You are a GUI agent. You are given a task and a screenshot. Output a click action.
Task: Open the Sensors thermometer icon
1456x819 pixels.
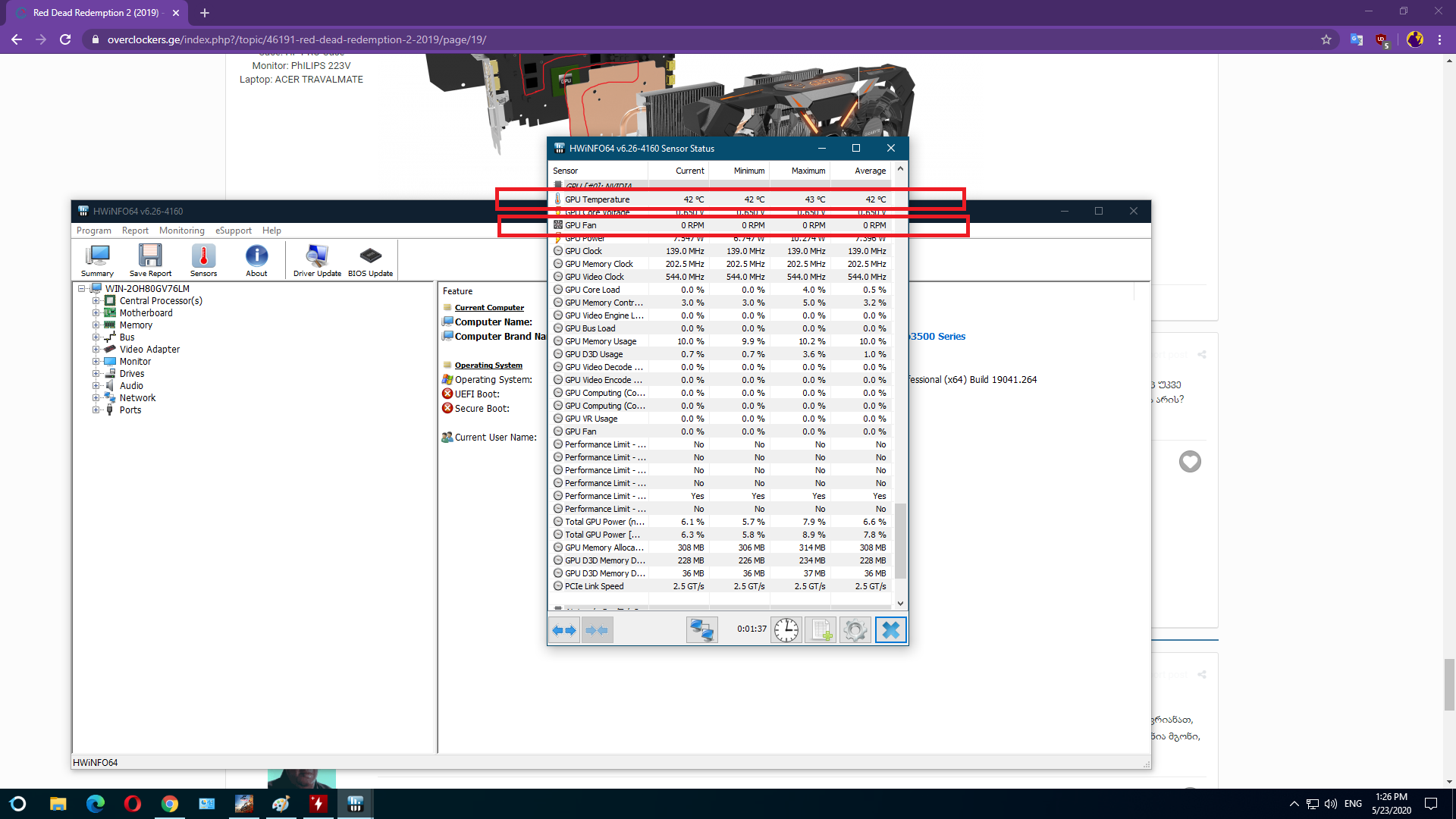pyautogui.click(x=203, y=260)
